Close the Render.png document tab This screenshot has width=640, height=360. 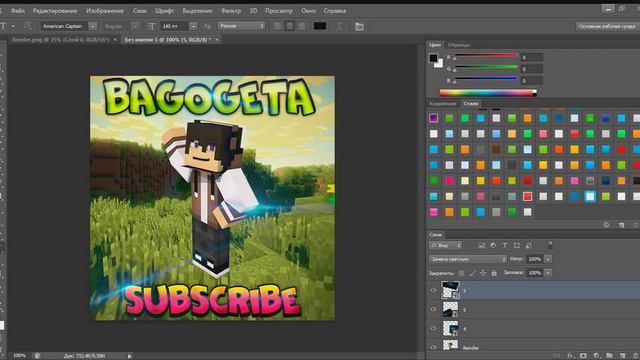pos(115,40)
